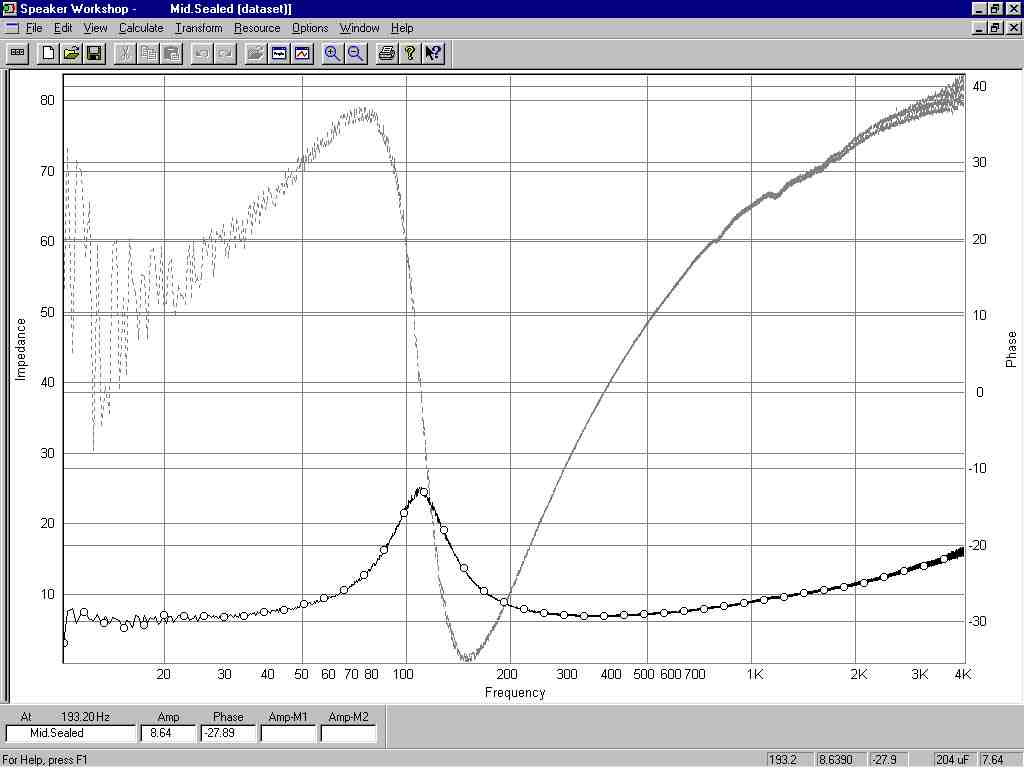The width and height of the screenshot is (1024, 768).
Task: Print the chart using the printer icon
Action: pyautogui.click(x=387, y=53)
